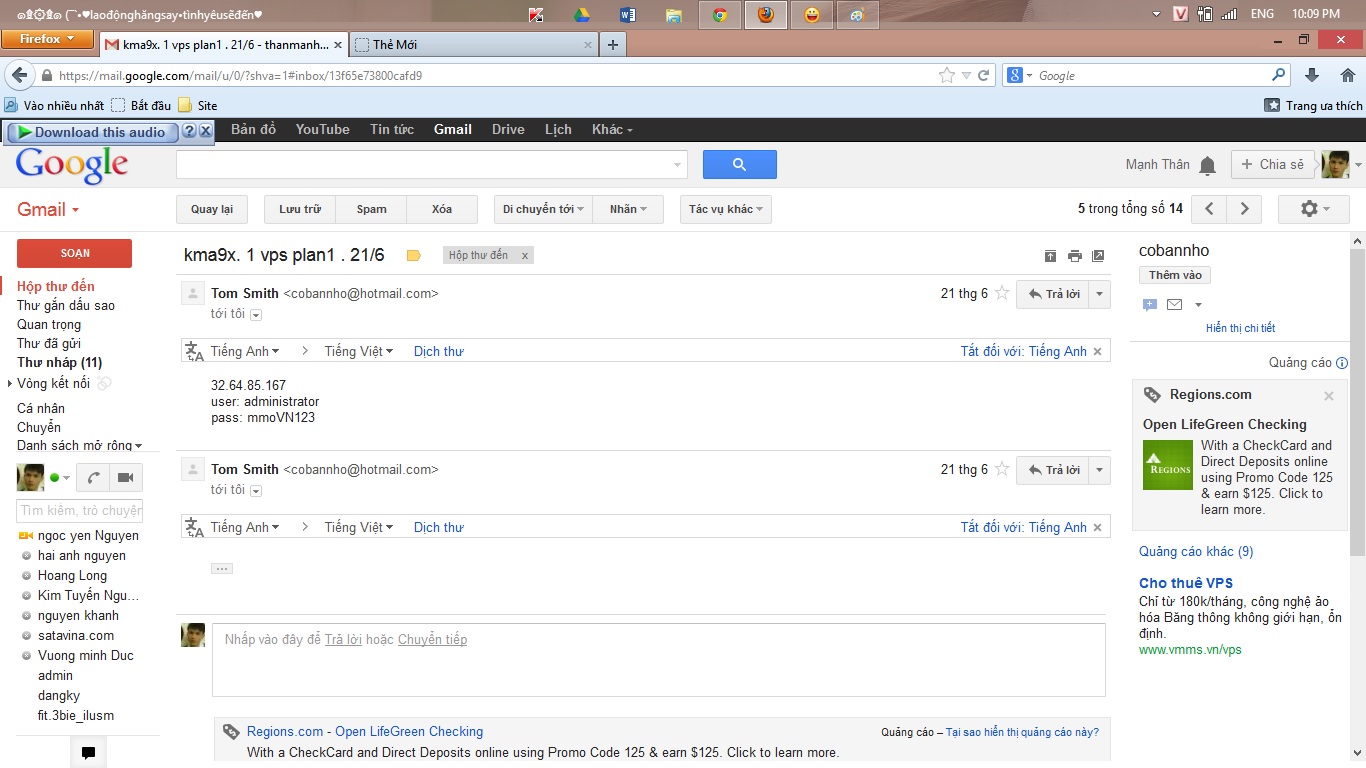Launch Chrome from the taskbar
1366x768 pixels.
pos(719,15)
